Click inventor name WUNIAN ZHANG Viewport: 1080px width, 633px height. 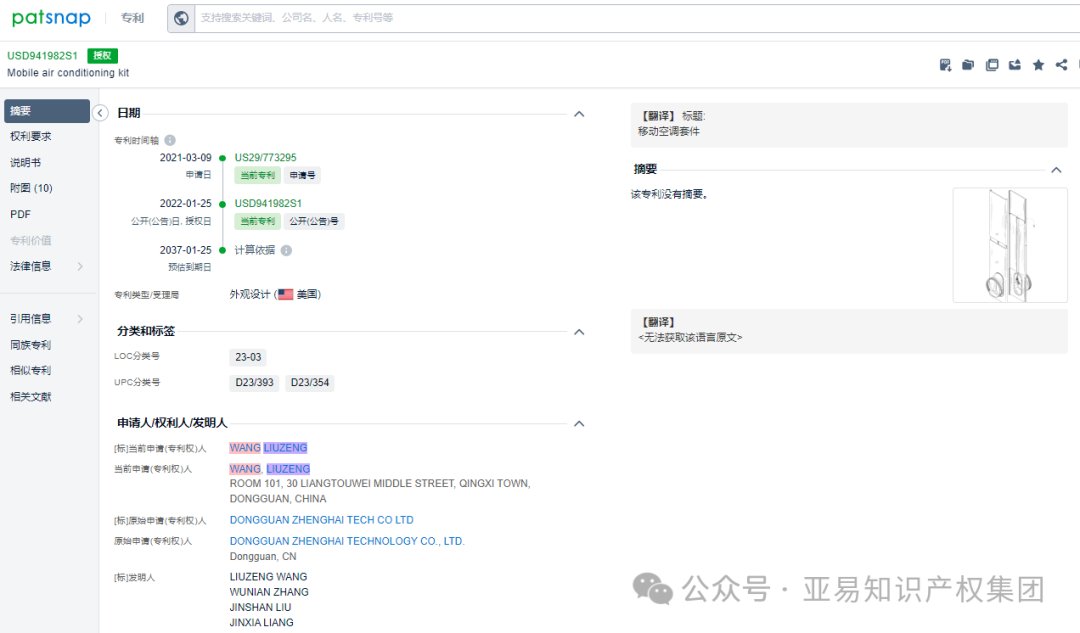click(x=269, y=592)
